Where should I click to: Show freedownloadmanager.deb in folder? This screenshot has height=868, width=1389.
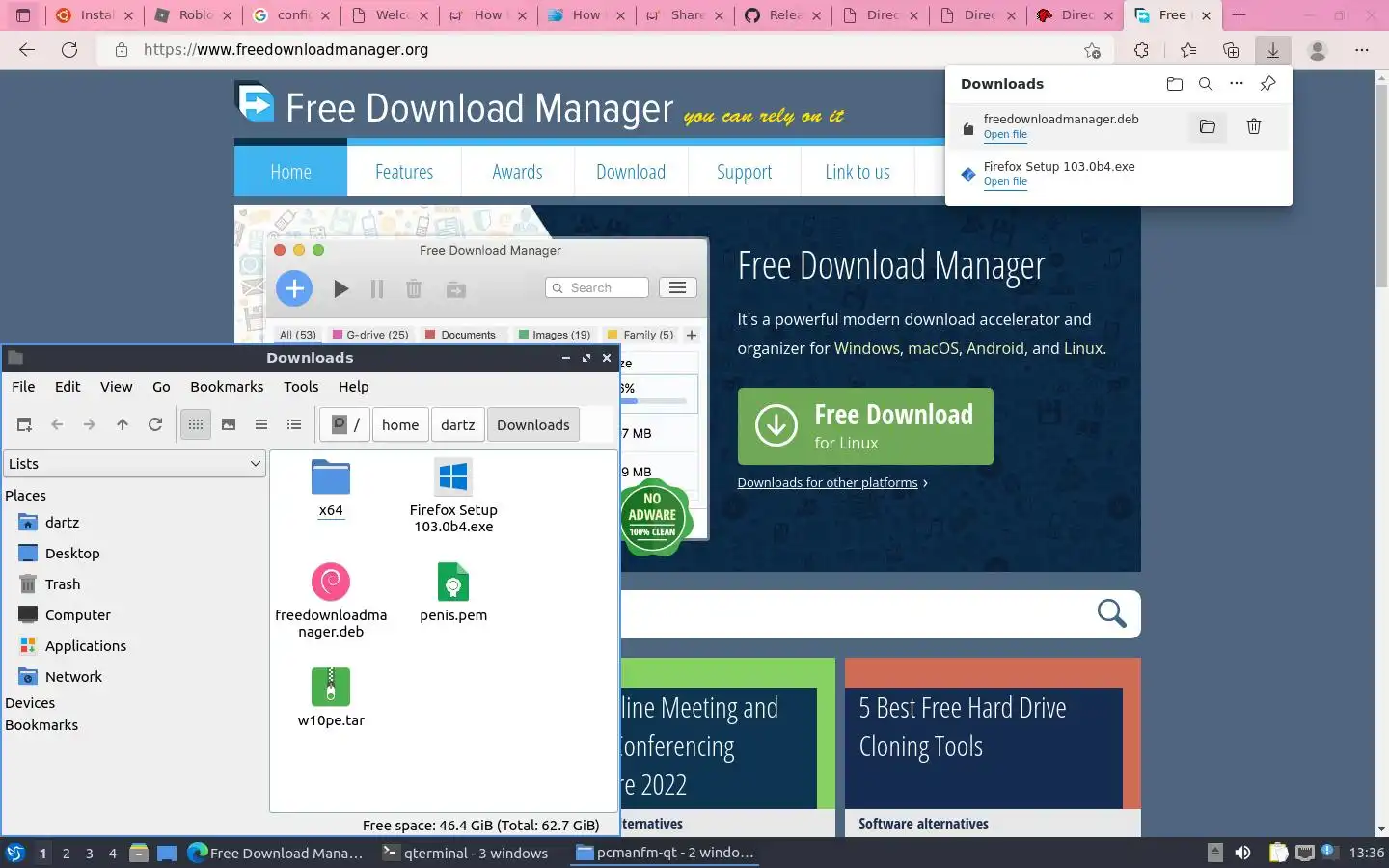tap(1207, 126)
